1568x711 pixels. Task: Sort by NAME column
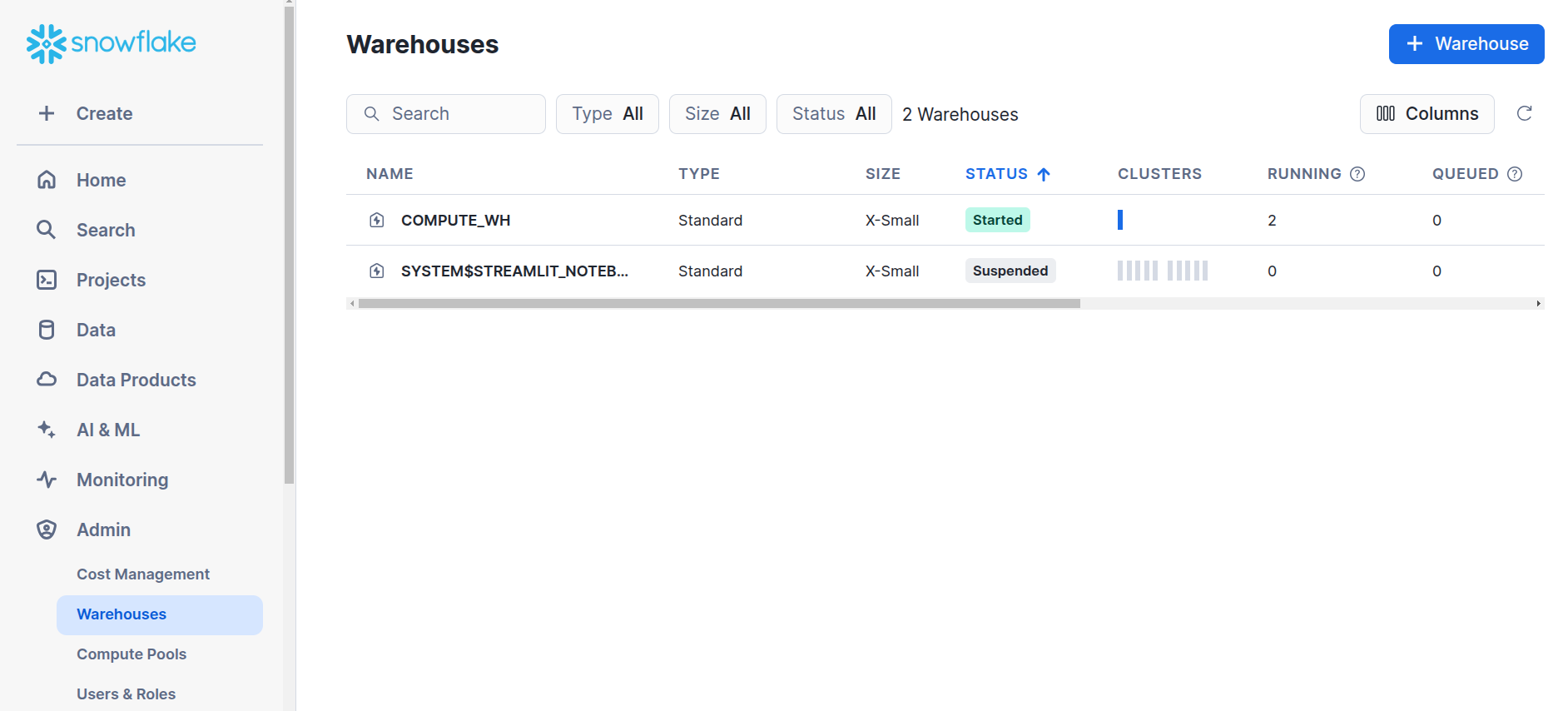[390, 174]
